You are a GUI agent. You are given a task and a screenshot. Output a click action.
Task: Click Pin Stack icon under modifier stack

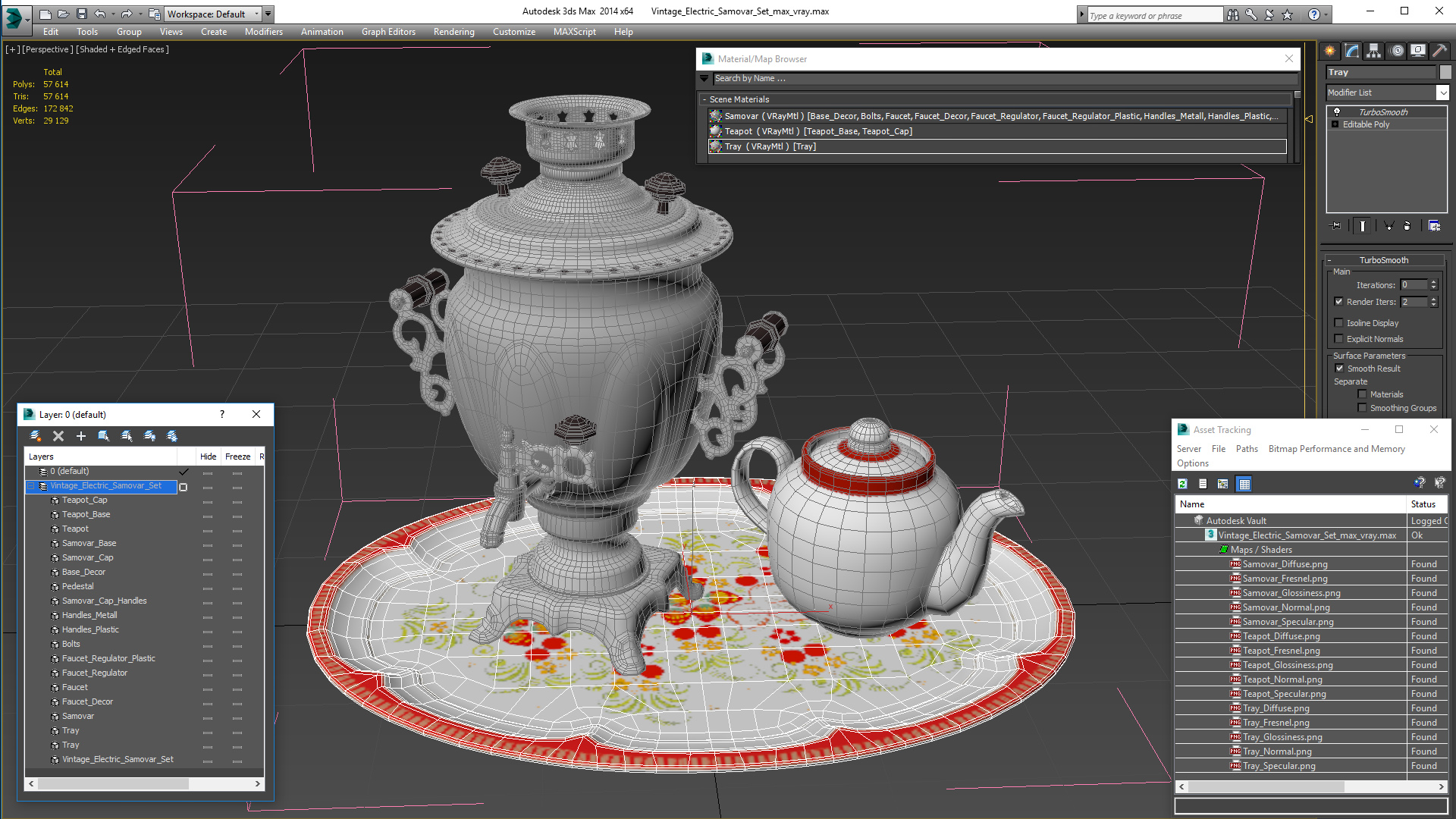point(1336,226)
